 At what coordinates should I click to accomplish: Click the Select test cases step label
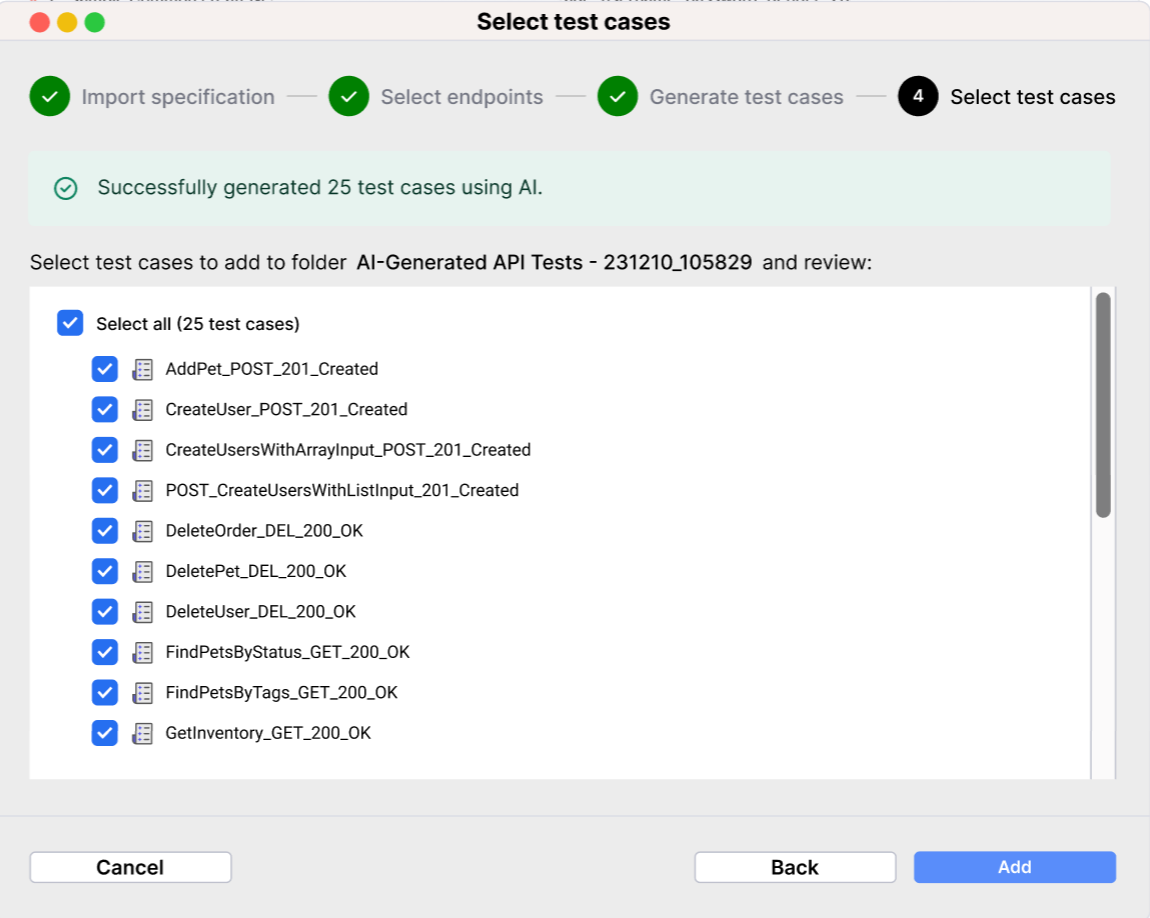[x=1033, y=97]
